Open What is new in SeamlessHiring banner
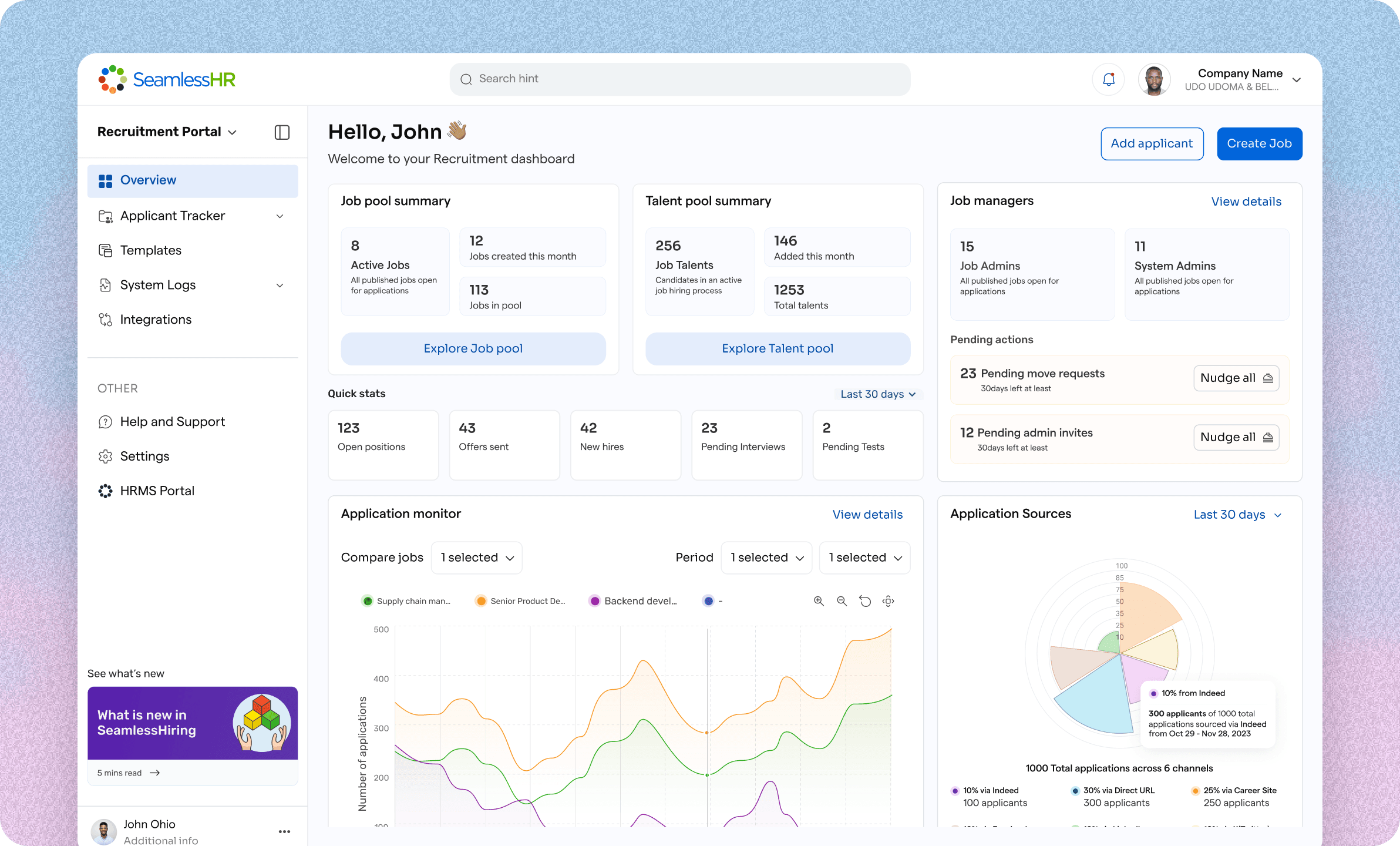The image size is (1400, 846). (193, 723)
